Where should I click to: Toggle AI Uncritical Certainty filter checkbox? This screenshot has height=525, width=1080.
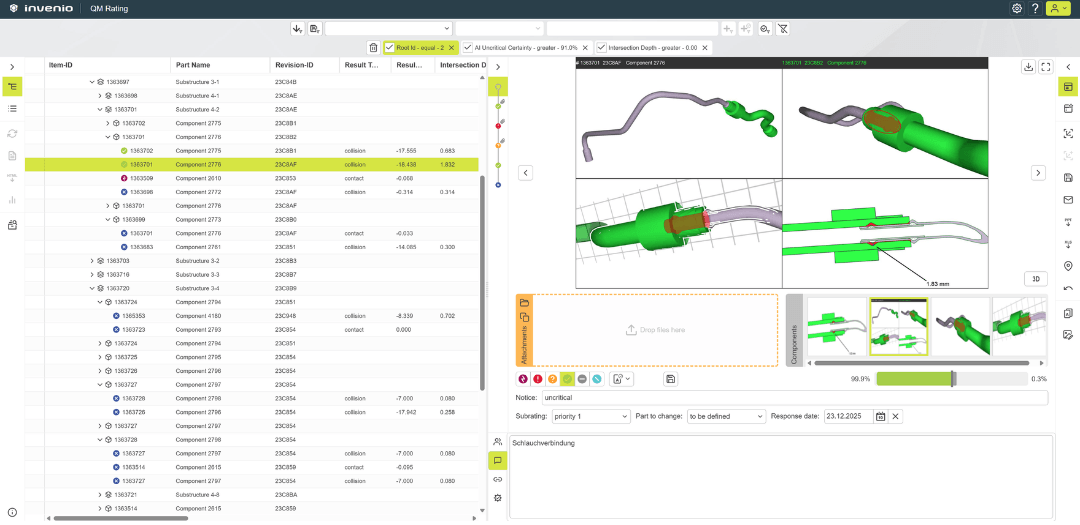[469, 48]
